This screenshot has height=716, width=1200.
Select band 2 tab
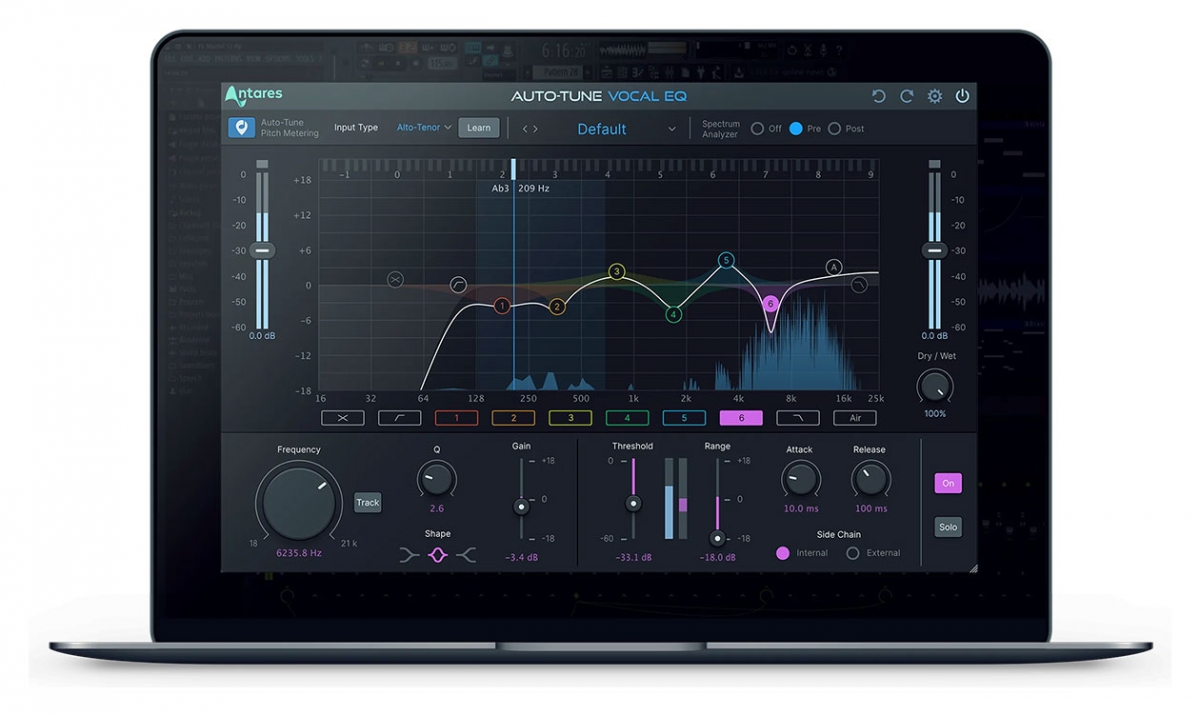pos(513,418)
